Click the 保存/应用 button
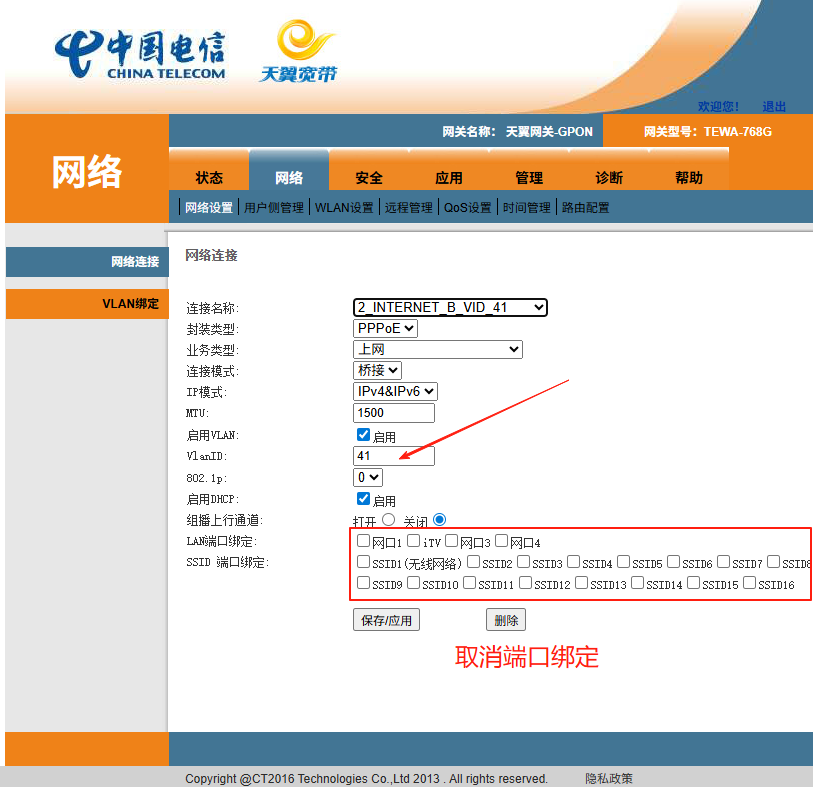This screenshot has width=813, height=787. pyautogui.click(x=386, y=620)
